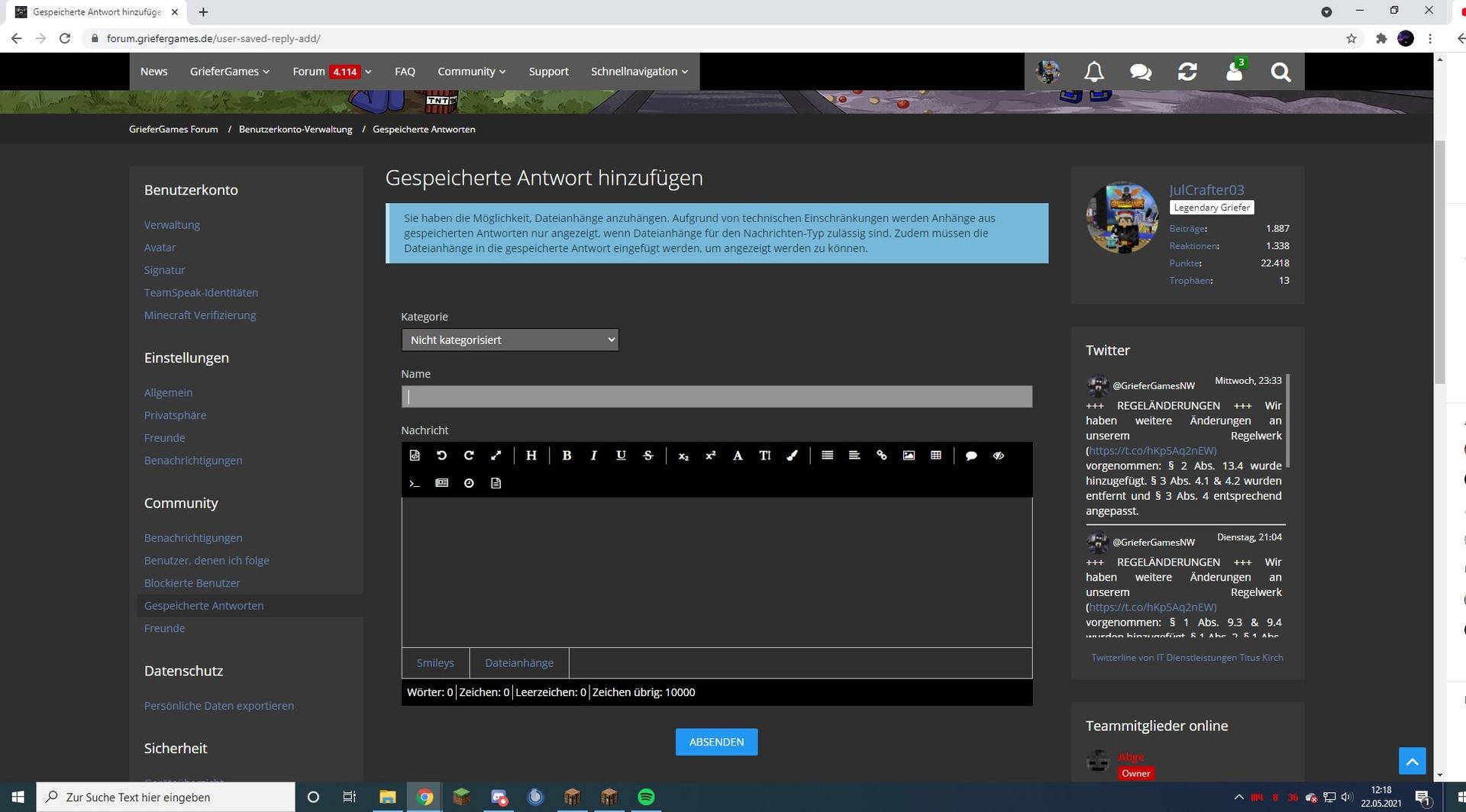Insert a hyperlink using the link icon
1466x812 pixels.
(881, 456)
